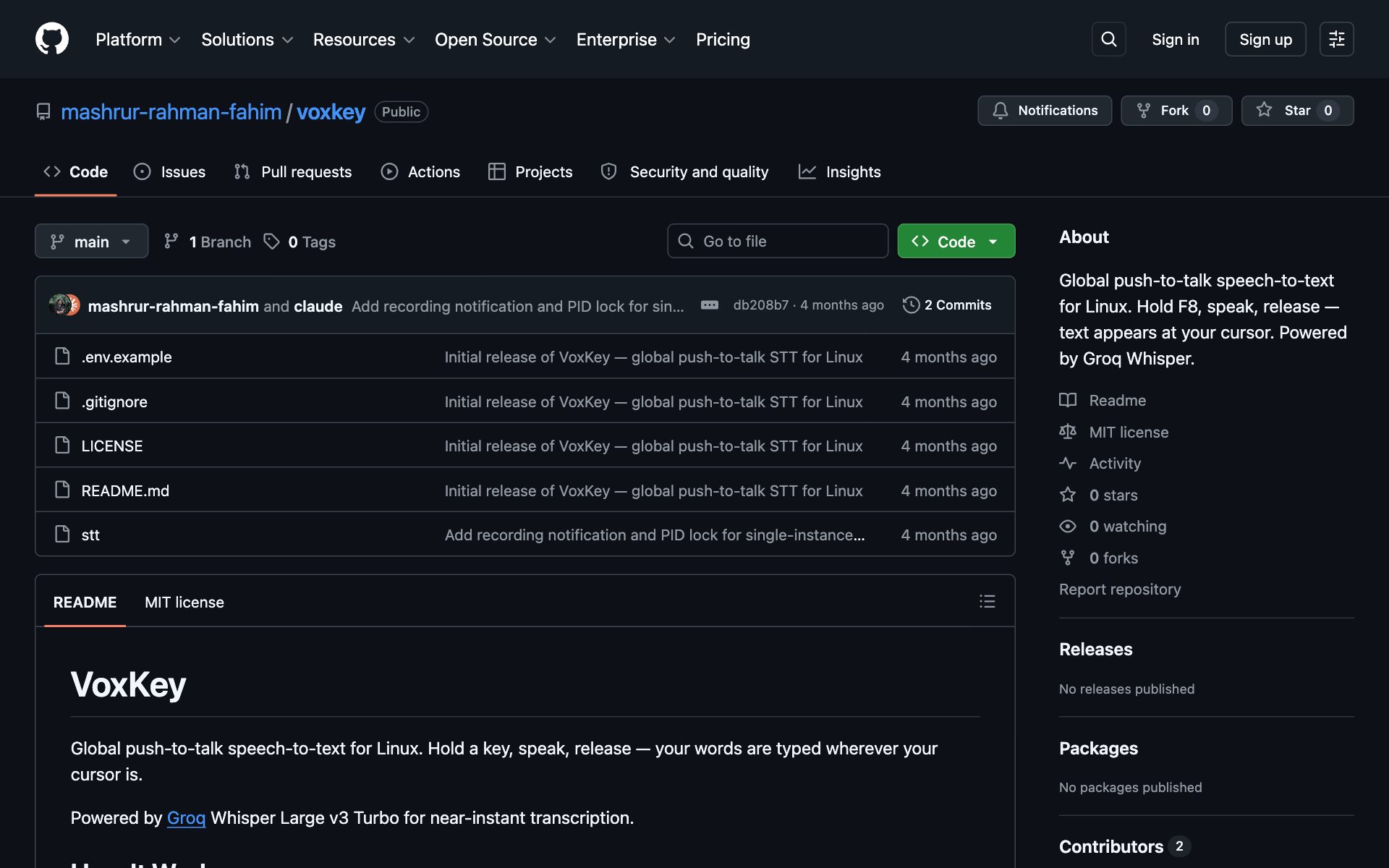Open mashrur-rahman-fahim profile link in breadcrumb

click(x=171, y=111)
